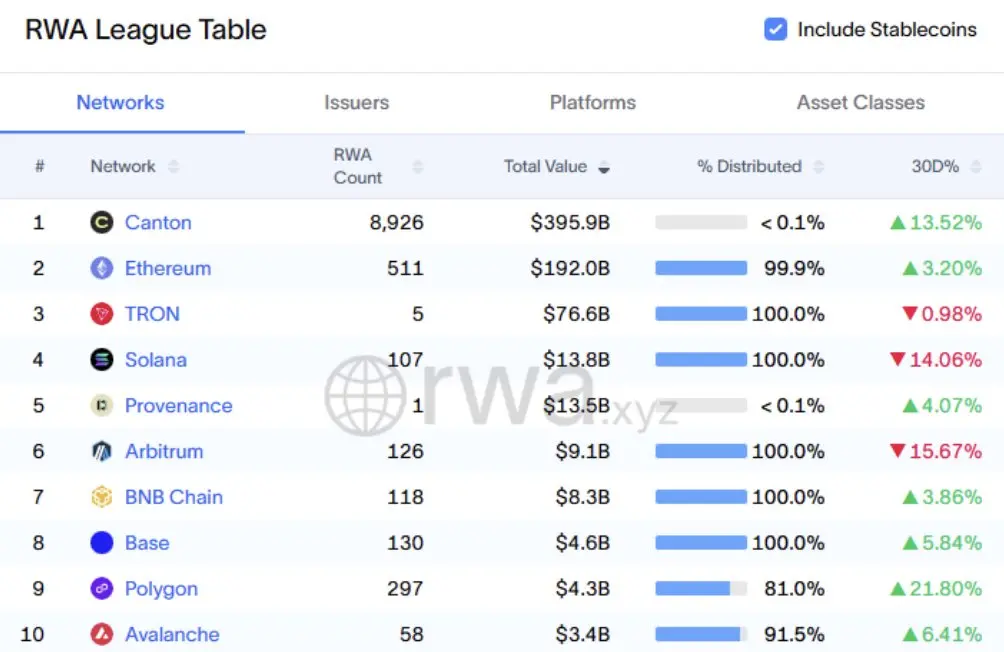Click the Ethereum logo icon

coord(101,268)
